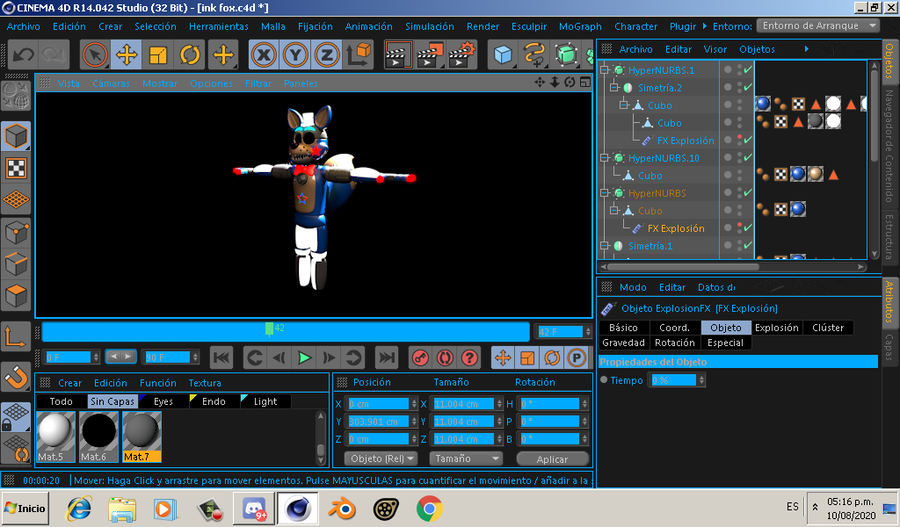This screenshot has width=900, height=527.
Task: Select the Mat.6 black material
Action: click(99, 437)
